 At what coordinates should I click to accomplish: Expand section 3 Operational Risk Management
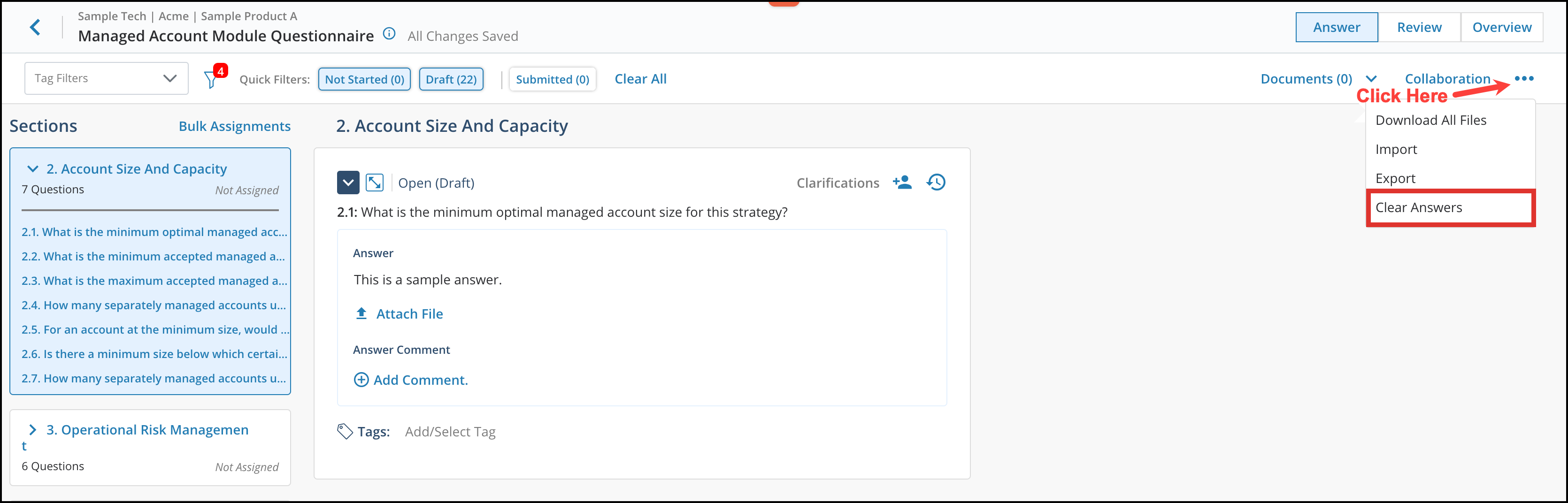pyautogui.click(x=33, y=429)
